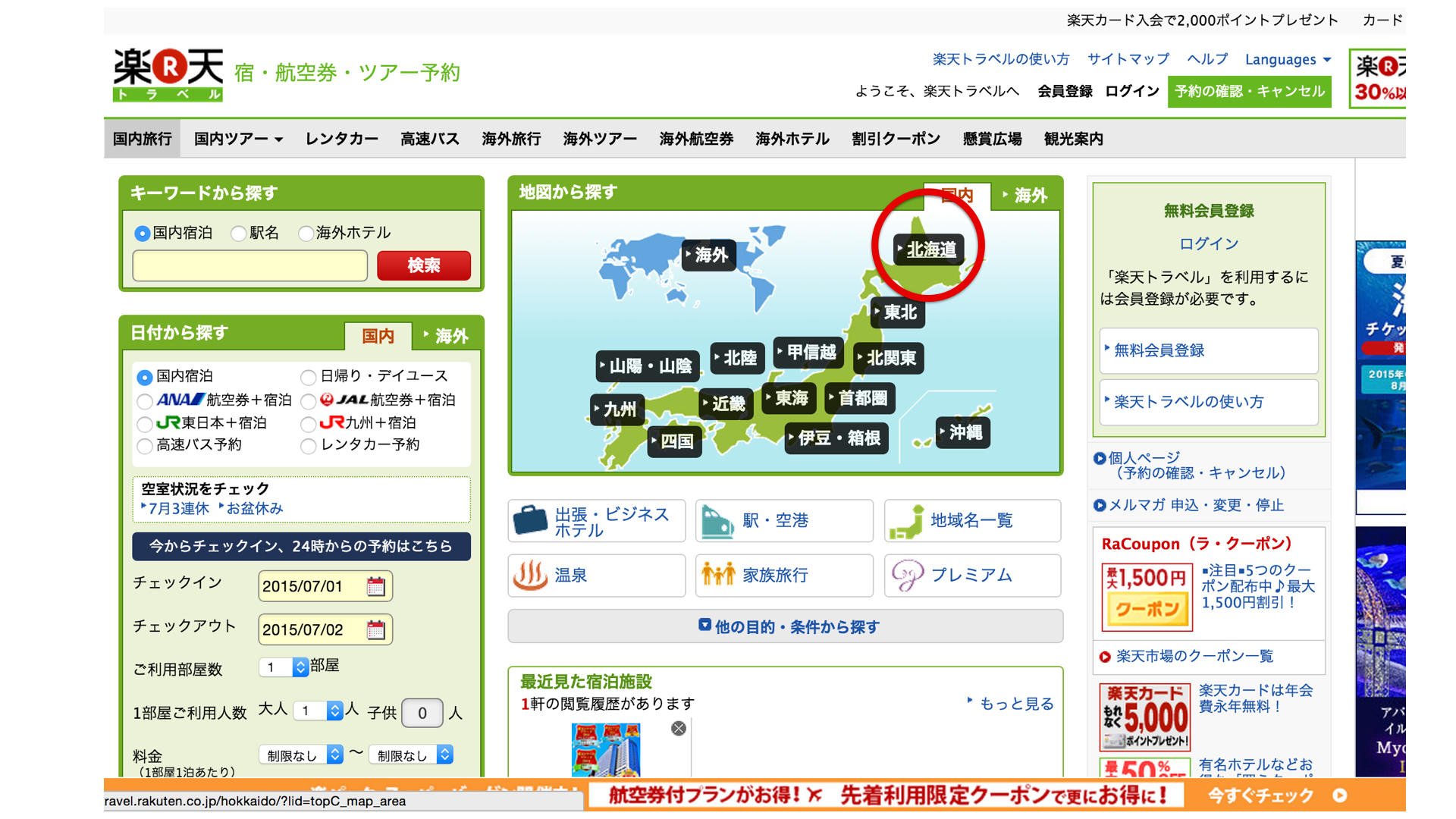Select JAL 航空券+宿泊 radio option
Image resolution: width=1456 pixels, height=819 pixels.
[308, 400]
